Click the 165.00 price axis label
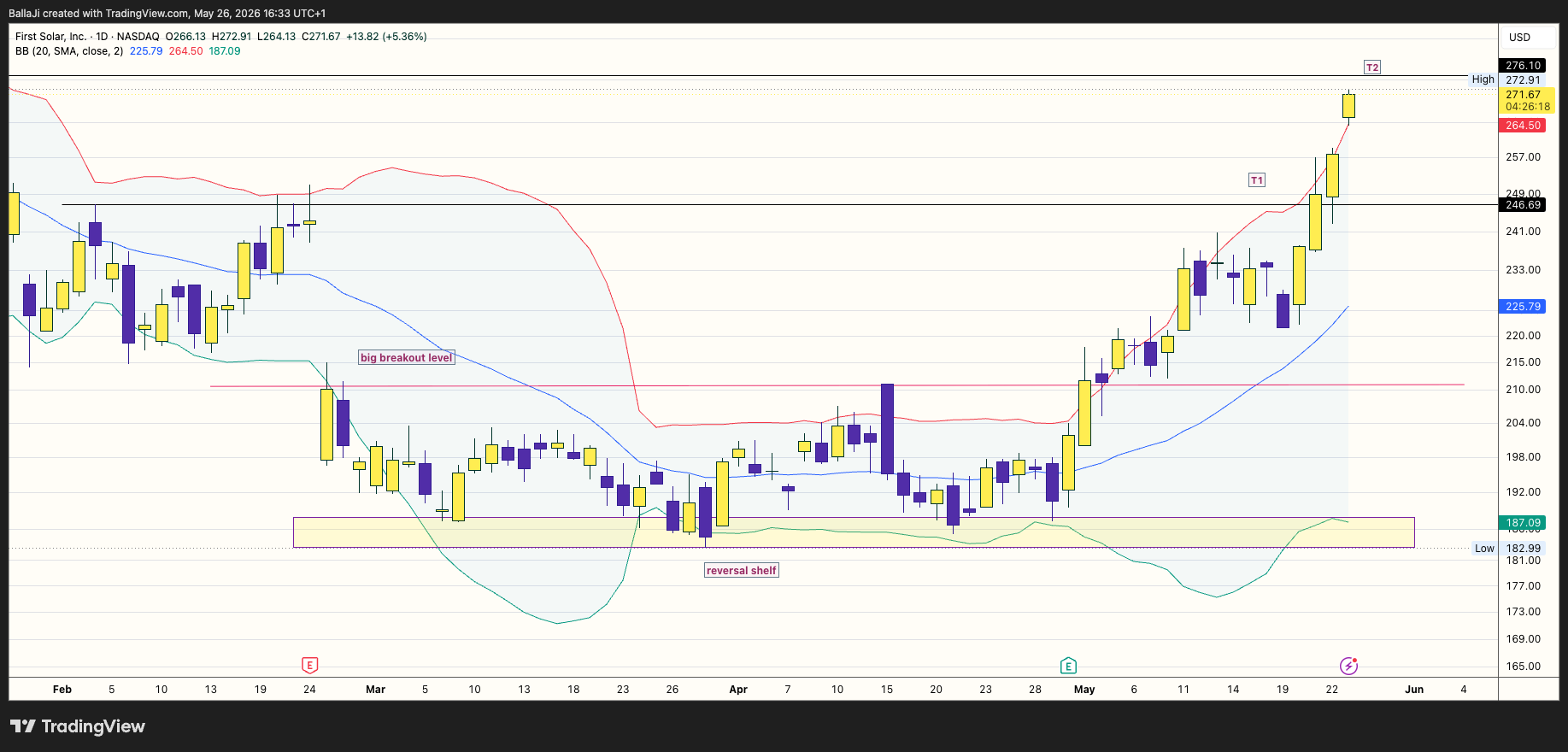 (1523, 667)
